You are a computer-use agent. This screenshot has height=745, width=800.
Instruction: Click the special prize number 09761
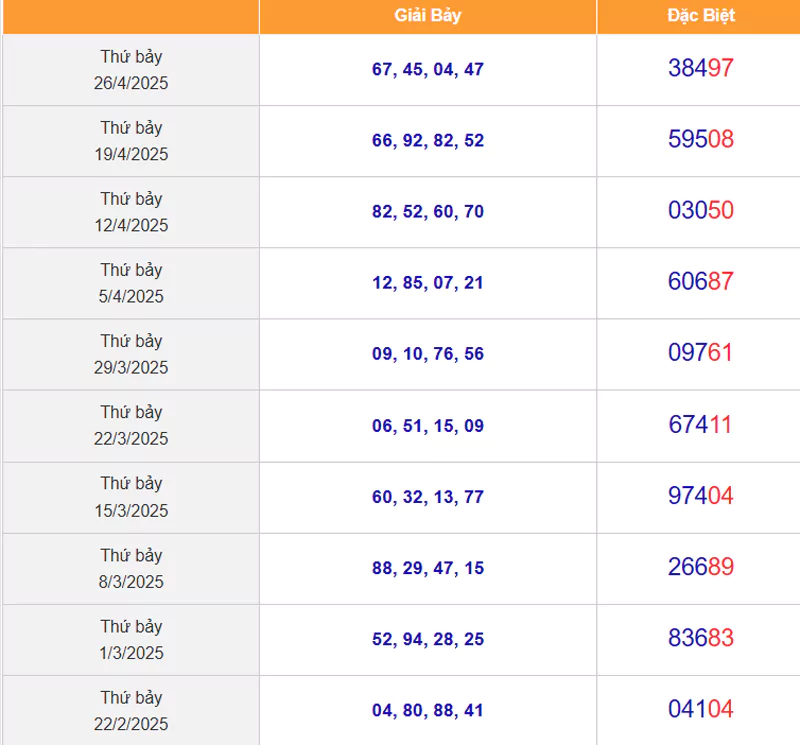(x=701, y=353)
